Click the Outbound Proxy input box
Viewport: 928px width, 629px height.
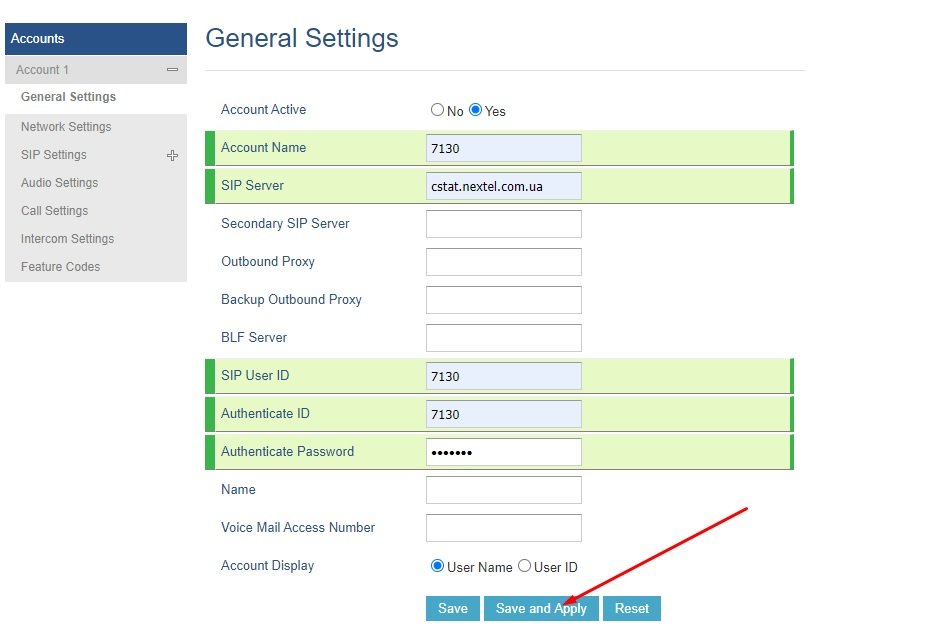pos(503,262)
